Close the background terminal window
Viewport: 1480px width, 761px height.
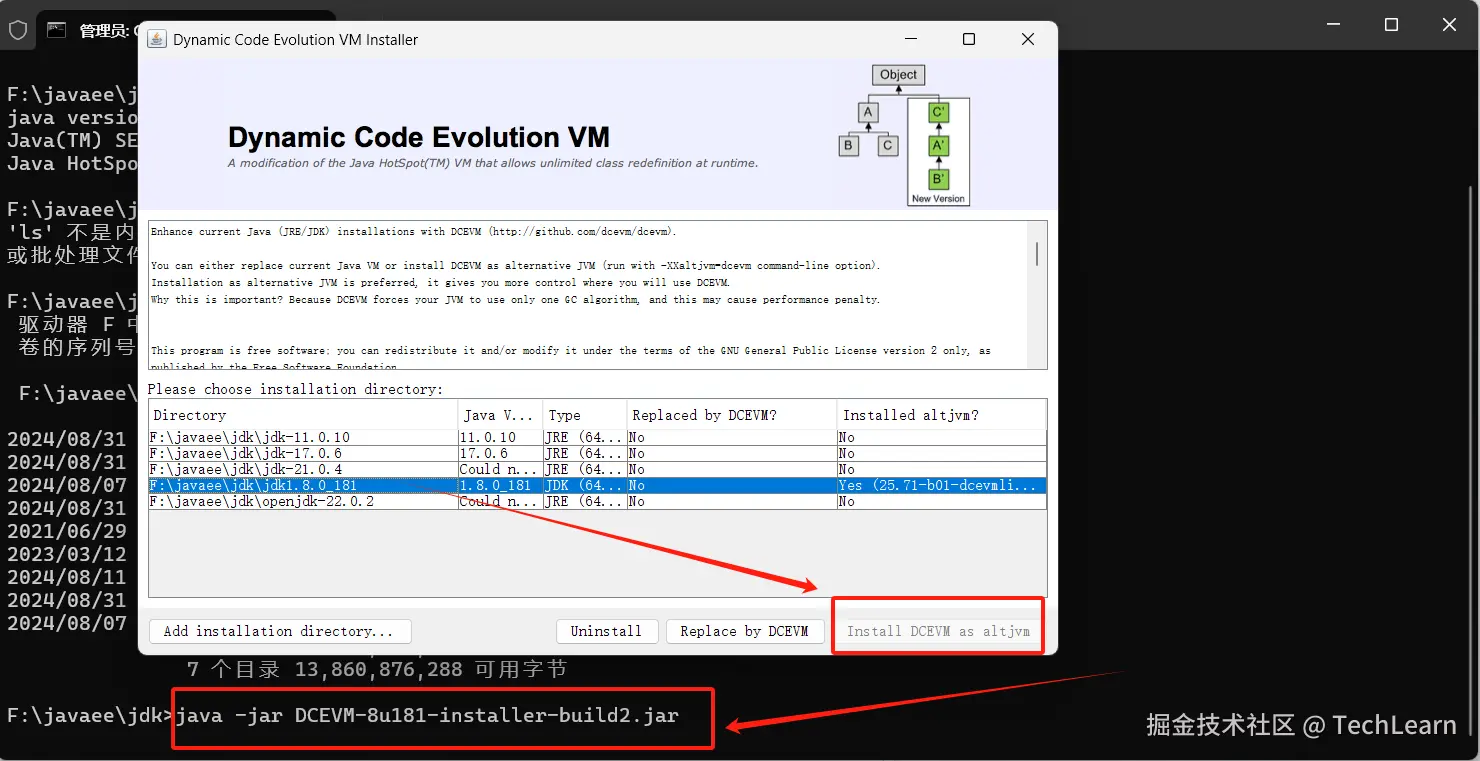pos(1449,25)
